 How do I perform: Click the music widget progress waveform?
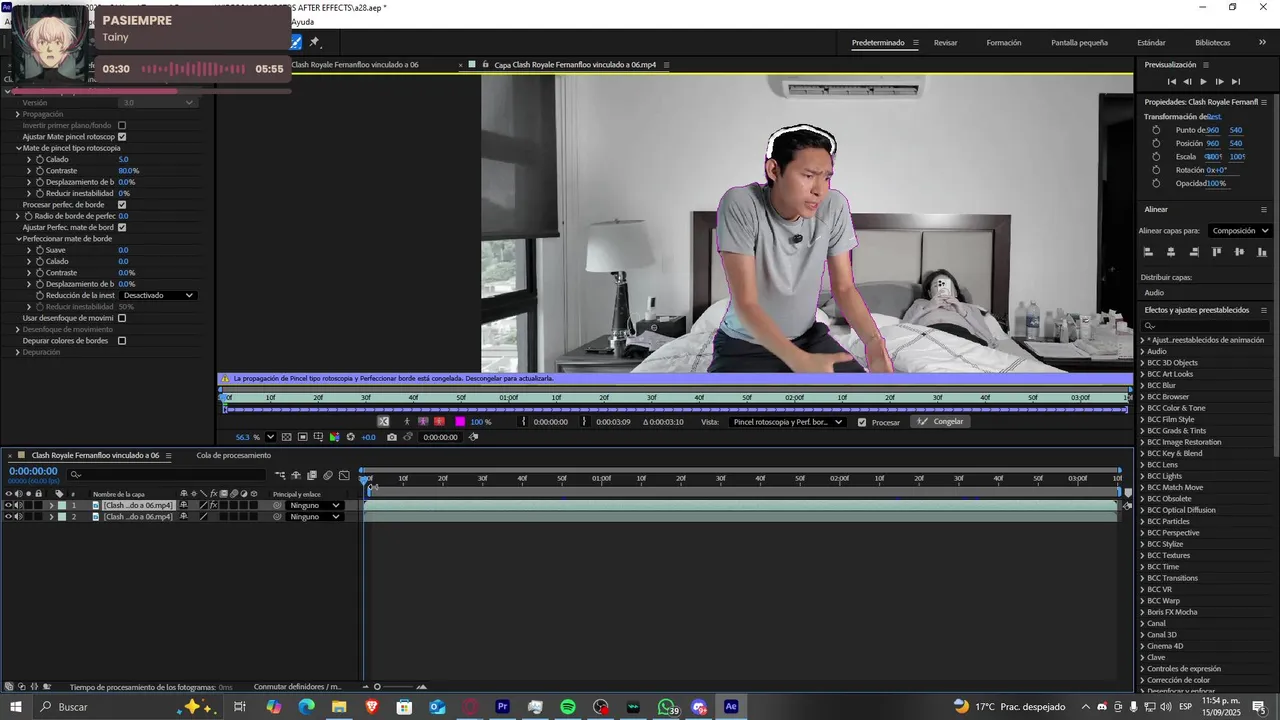pyautogui.click(x=193, y=69)
